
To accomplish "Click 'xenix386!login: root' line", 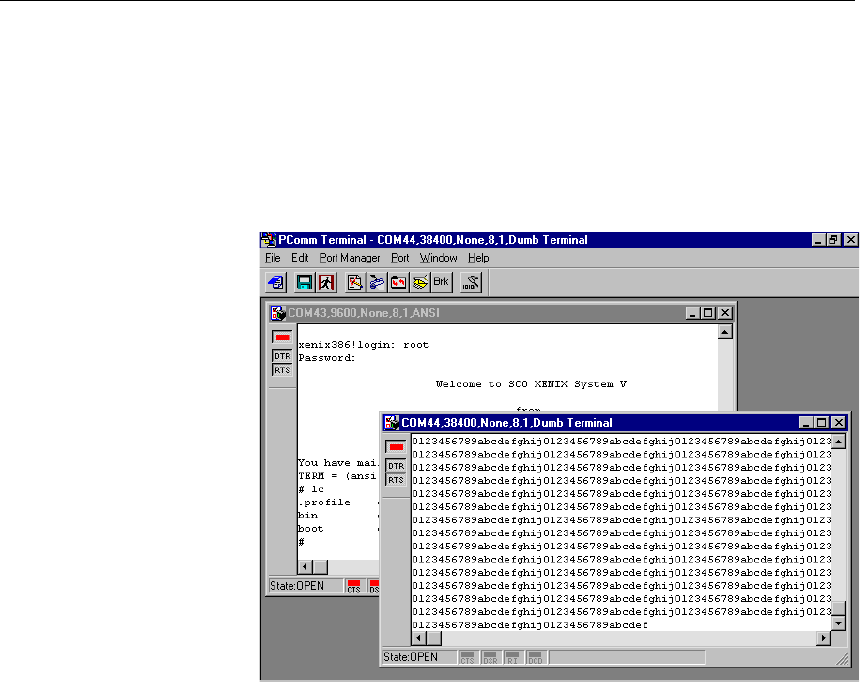I will [x=364, y=345].
